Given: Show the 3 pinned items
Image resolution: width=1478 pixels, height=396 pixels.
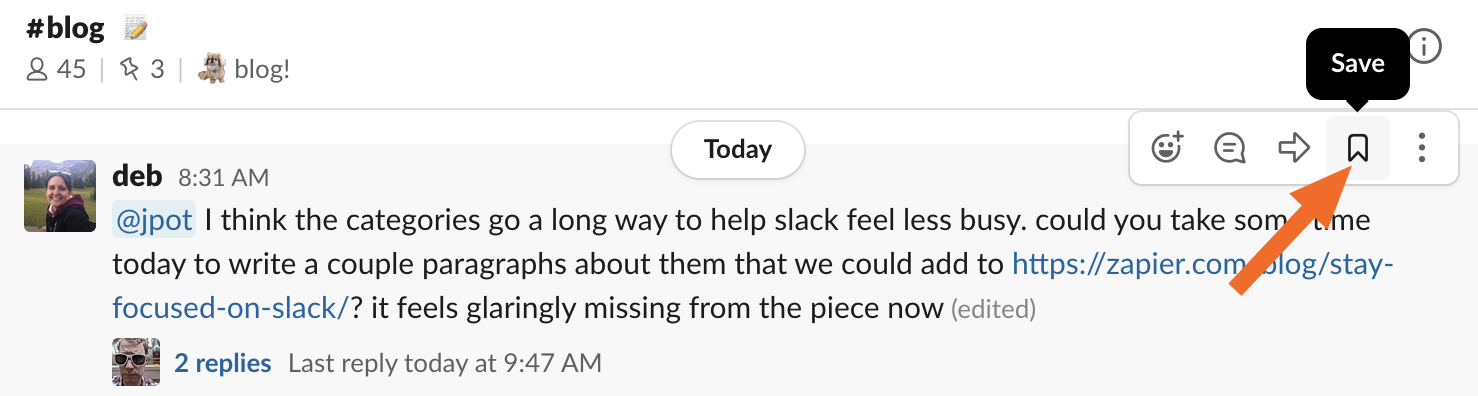Looking at the screenshot, I should coord(141,70).
